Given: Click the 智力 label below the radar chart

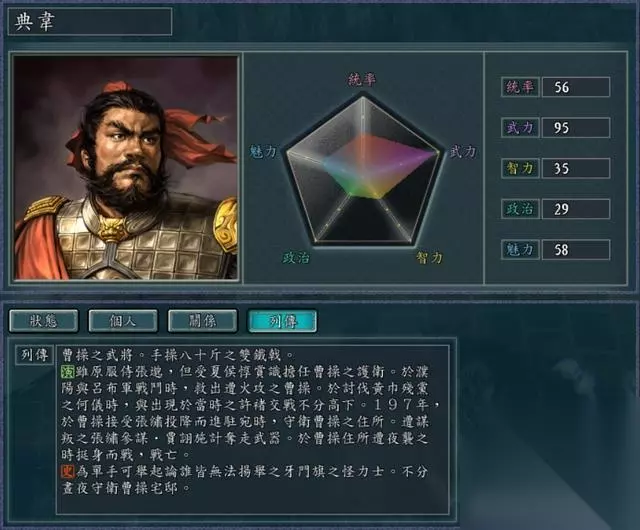Looking at the screenshot, I should [429, 258].
